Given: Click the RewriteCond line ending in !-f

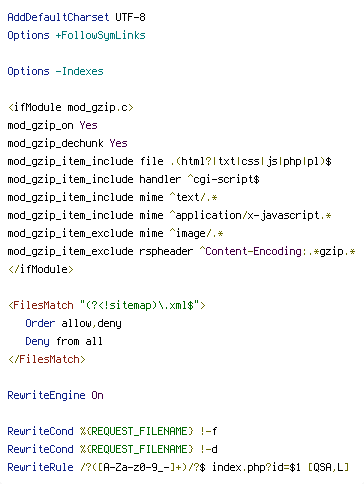Looking at the screenshot, I should point(112,431).
